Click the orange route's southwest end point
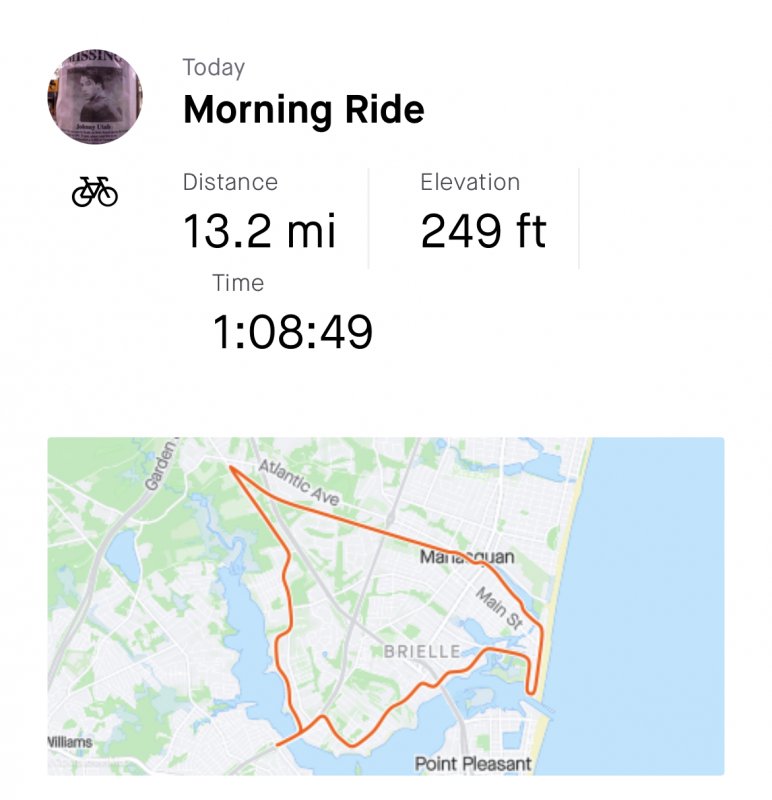This screenshot has height=800, width=772. coord(277,744)
